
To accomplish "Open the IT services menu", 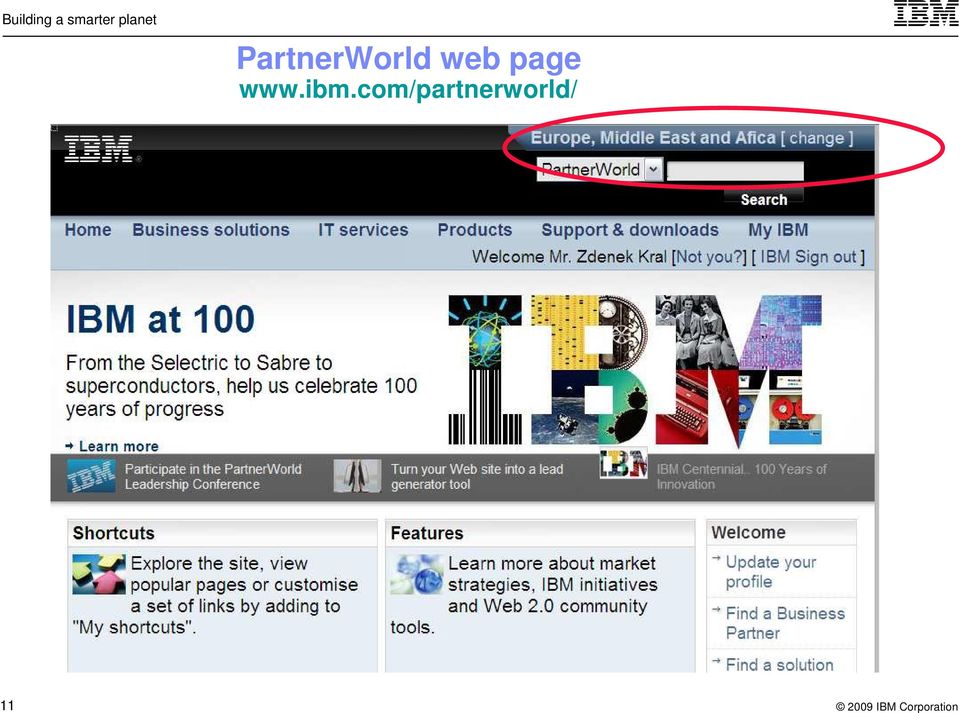I will [363, 230].
